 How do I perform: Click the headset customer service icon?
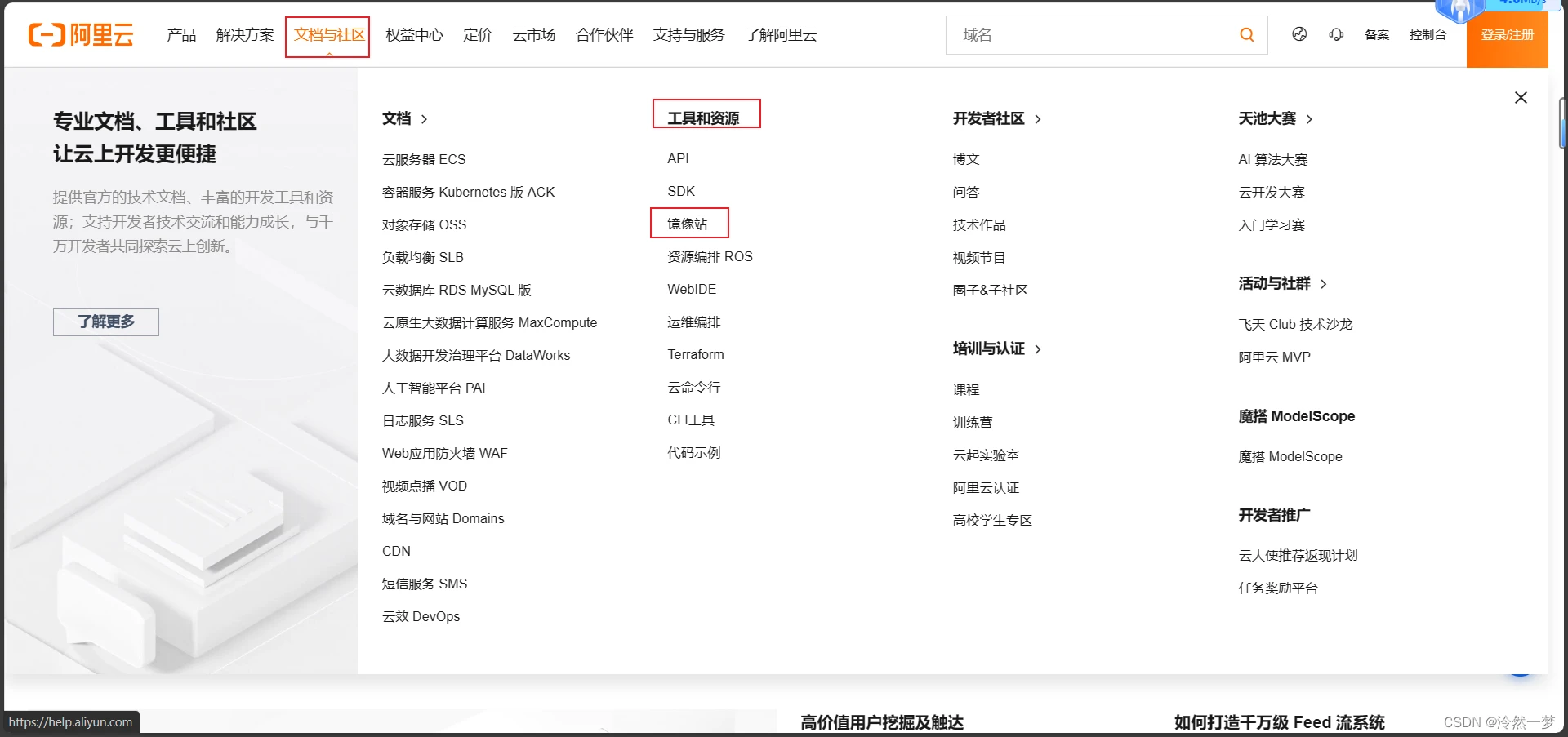pos(1336,34)
